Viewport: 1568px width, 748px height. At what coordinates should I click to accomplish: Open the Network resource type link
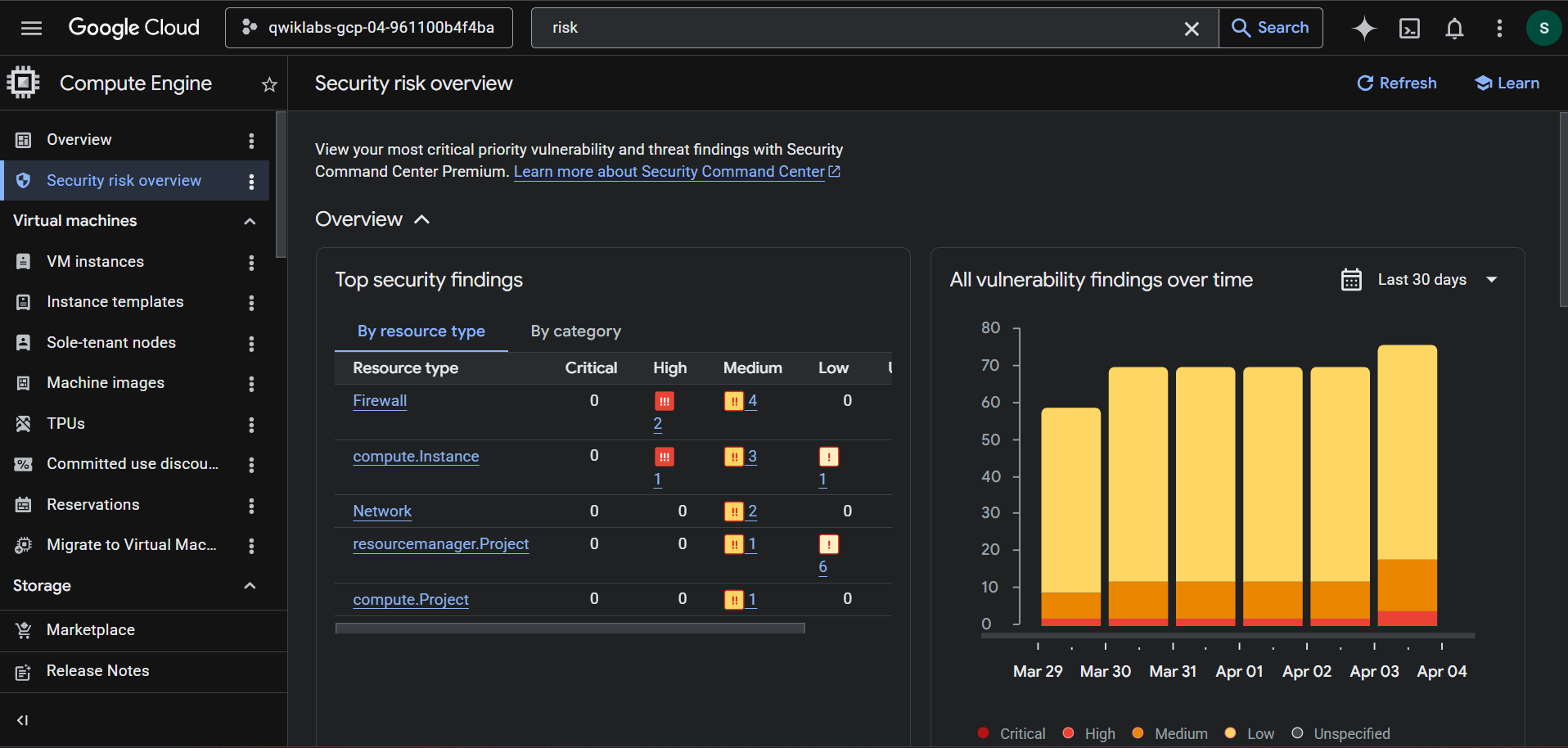point(382,511)
